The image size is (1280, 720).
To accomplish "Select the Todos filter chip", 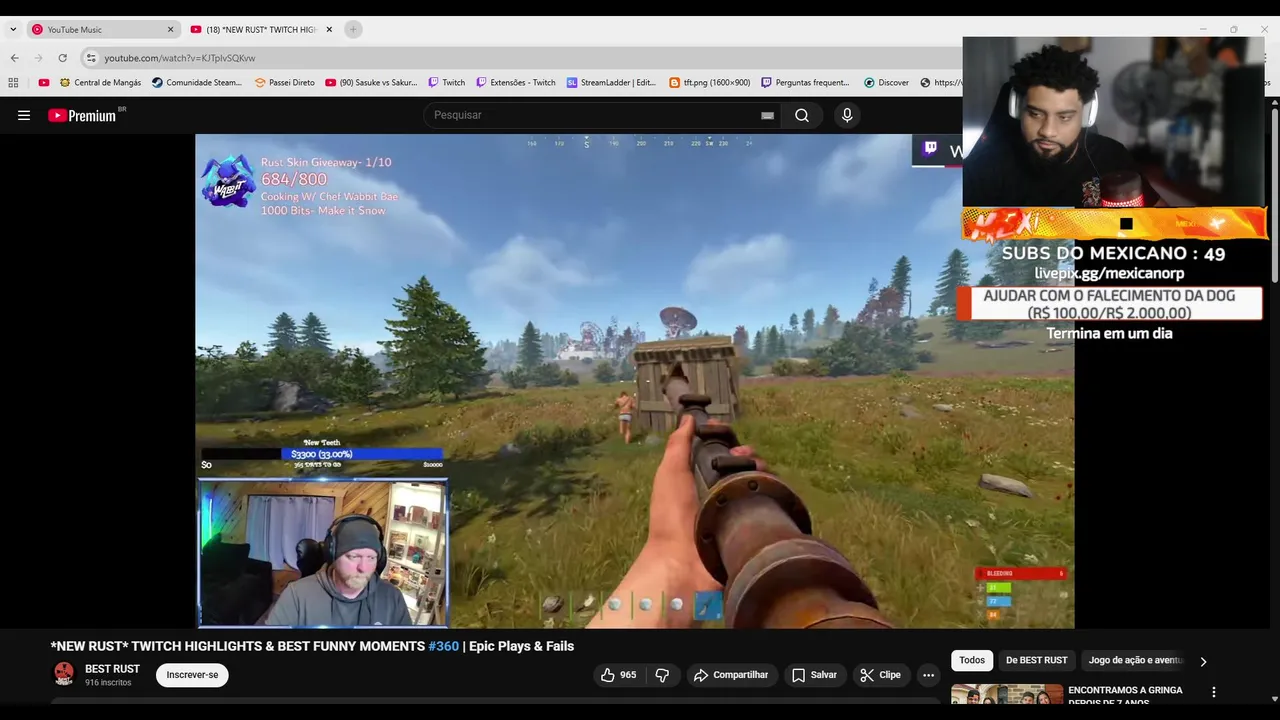I will (x=972, y=660).
